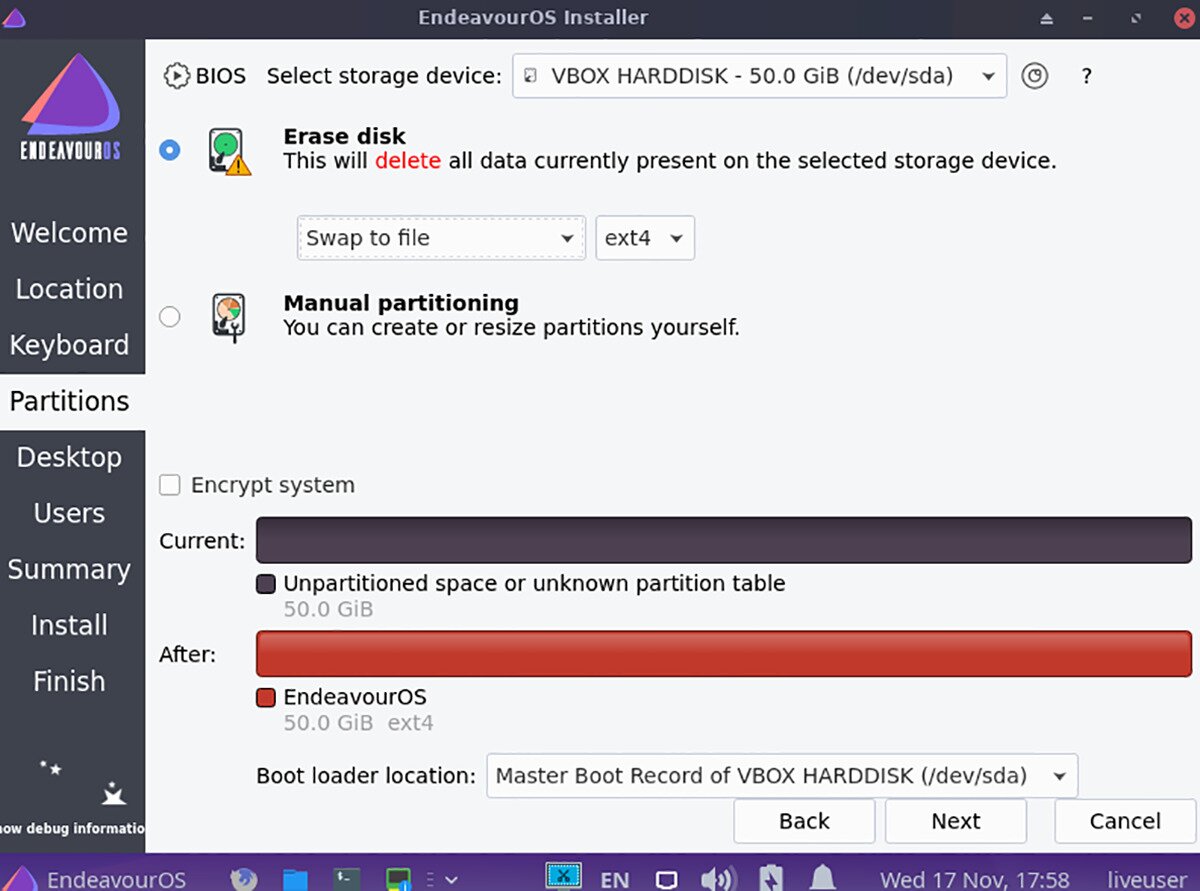Viewport: 1200px width, 891px height.
Task: Click the question mark help icon
Action: pos(1087,76)
